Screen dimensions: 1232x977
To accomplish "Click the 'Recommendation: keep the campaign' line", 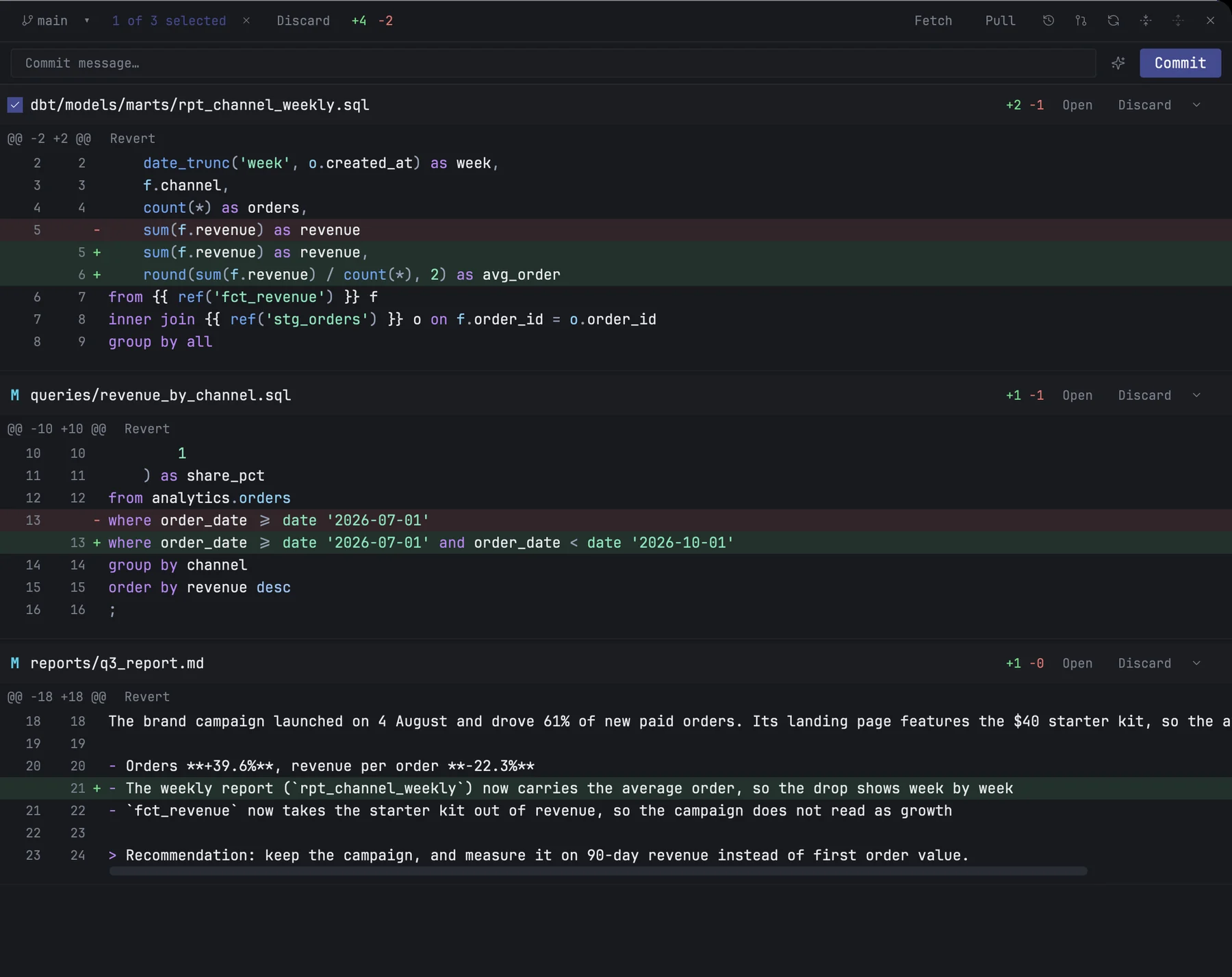I will [616, 855].
